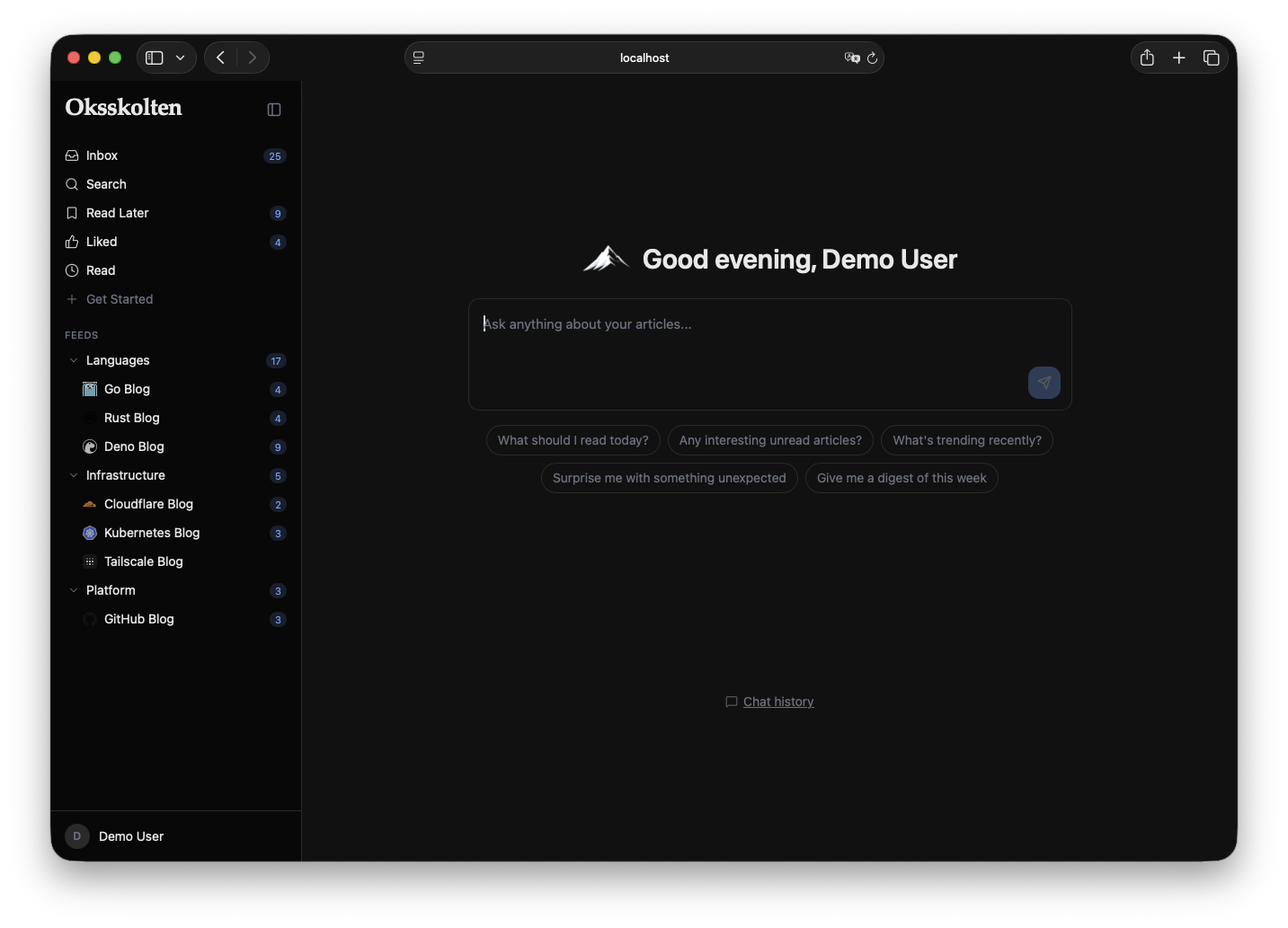This screenshot has height=928, width=1288.
Task: Click the Go Blog favicon
Action: [x=90, y=389]
